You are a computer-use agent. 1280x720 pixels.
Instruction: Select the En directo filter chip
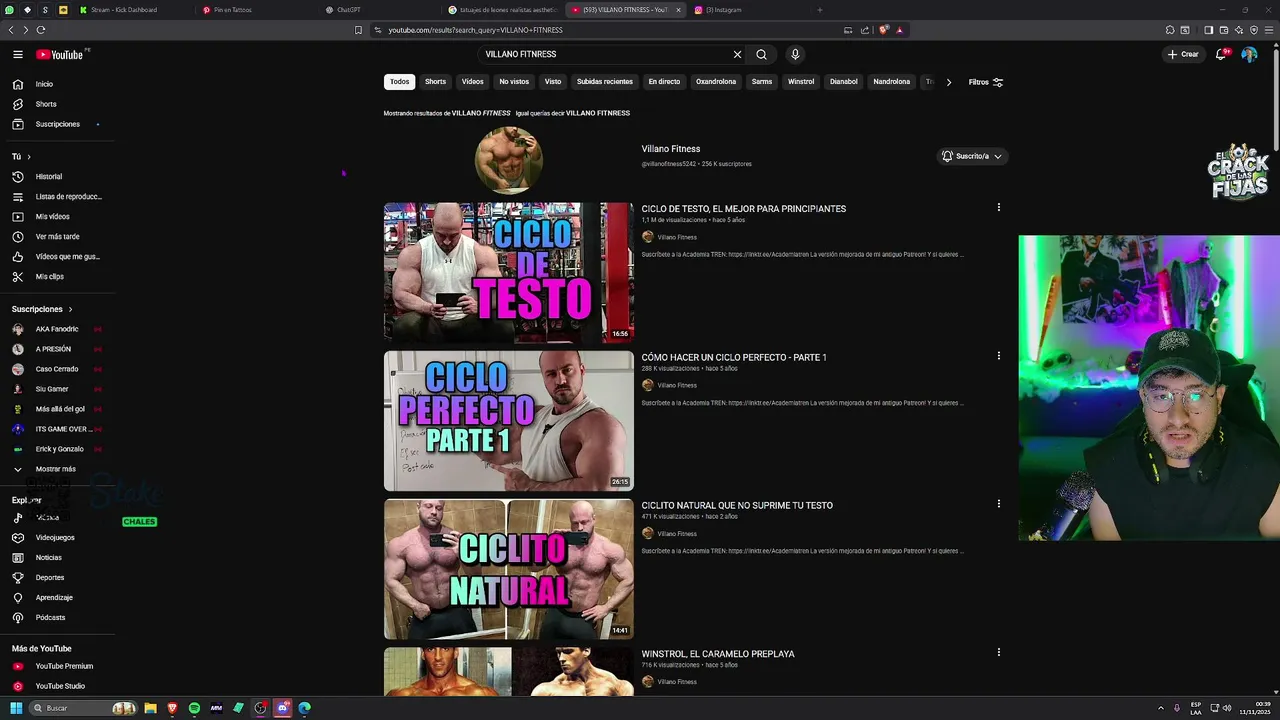coord(664,82)
